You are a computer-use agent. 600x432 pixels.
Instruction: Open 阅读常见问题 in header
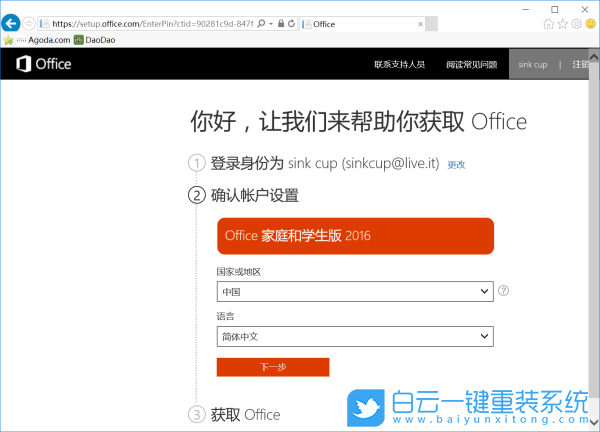point(471,64)
